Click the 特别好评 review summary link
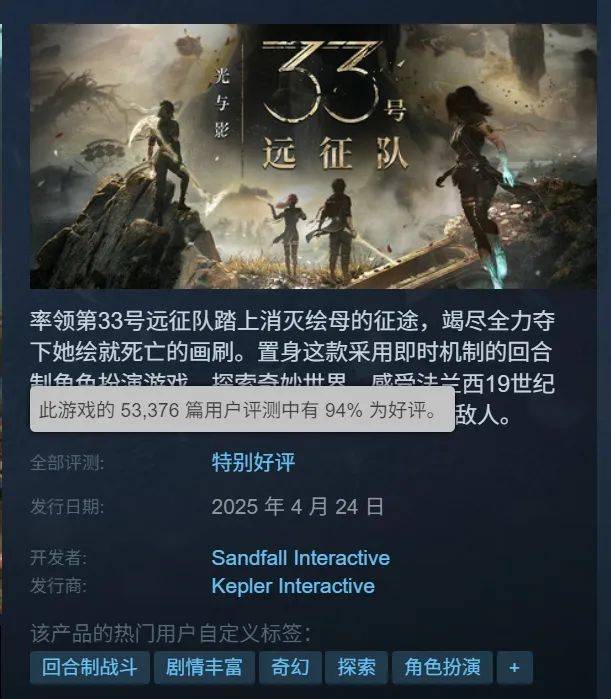The image size is (611, 699). pyautogui.click(x=253, y=462)
